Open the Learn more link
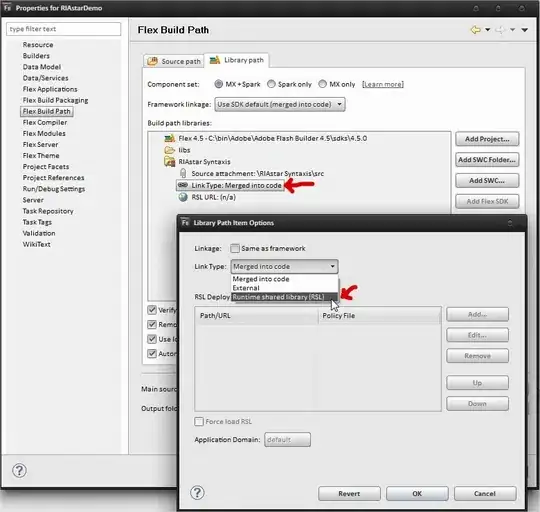Image resolution: width=540 pixels, height=512 pixels. (383, 84)
